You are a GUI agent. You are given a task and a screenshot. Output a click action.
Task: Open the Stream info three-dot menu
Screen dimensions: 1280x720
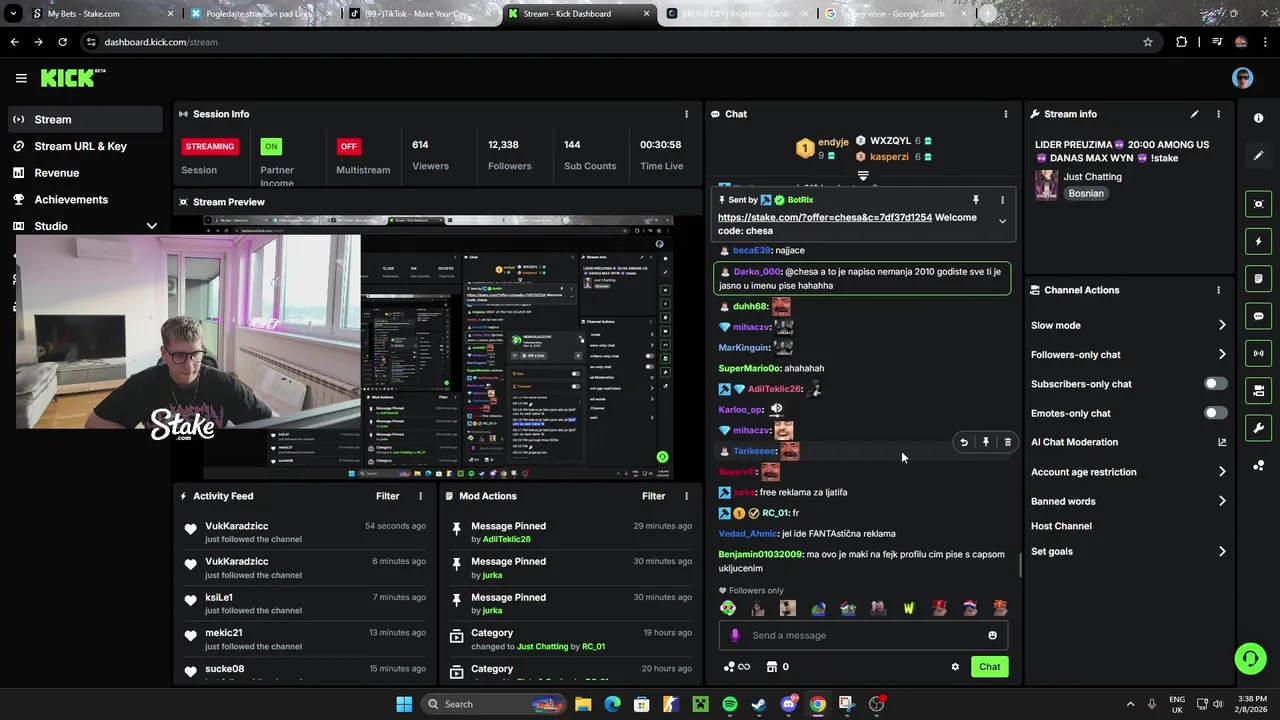[x=1218, y=114]
